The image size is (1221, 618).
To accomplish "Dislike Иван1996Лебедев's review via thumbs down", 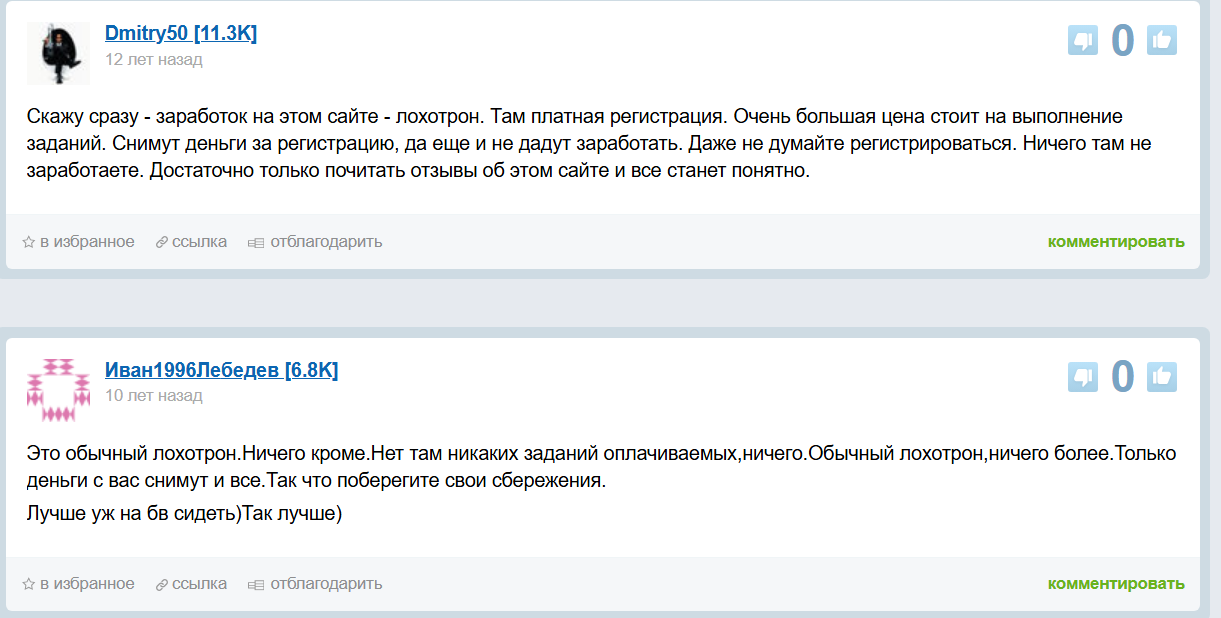I will pyautogui.click(x=1084, y=378).
